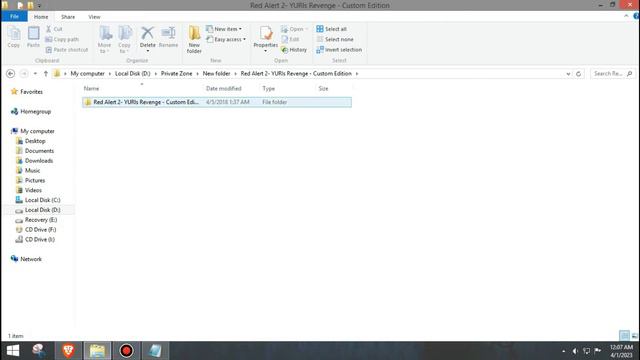Image resolution: width=640 pixels, height=360 pixels.
Task: Click Select all in ribbon
Action: click(x=331, y=29)
